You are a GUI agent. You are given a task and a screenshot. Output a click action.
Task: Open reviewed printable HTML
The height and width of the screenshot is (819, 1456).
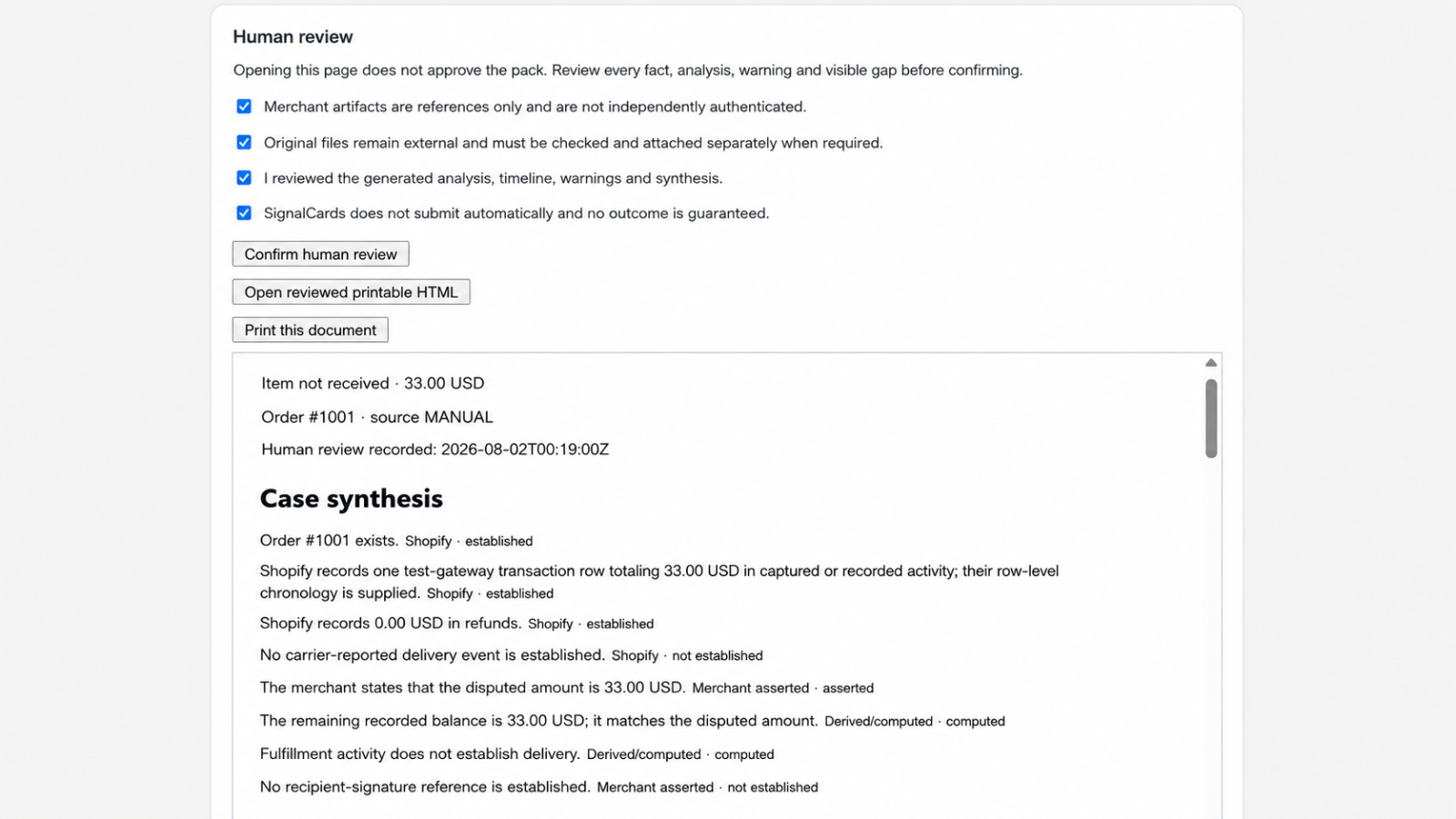click(351, 292)
